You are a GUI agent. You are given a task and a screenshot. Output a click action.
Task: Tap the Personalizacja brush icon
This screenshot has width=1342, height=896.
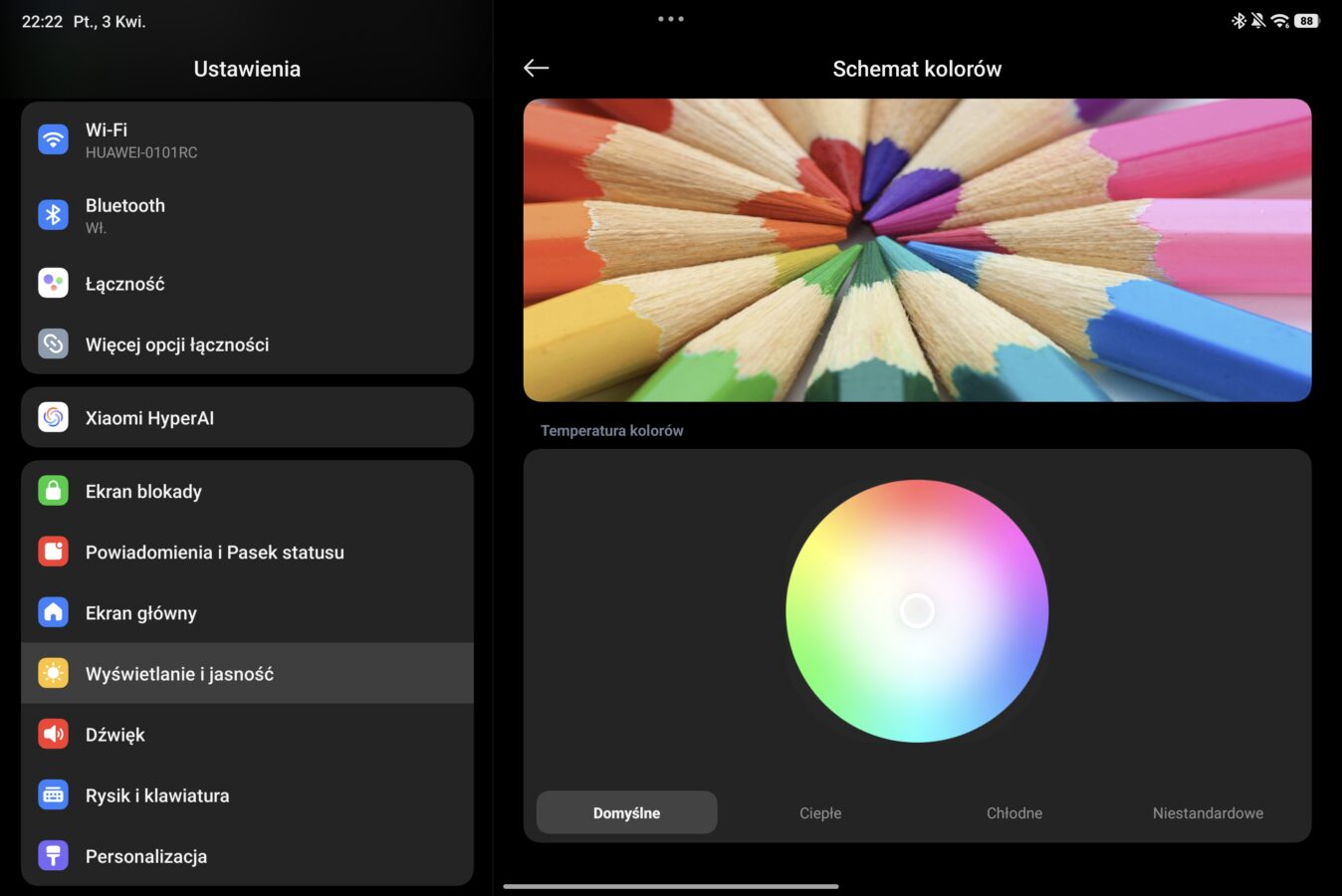point(53,855)
